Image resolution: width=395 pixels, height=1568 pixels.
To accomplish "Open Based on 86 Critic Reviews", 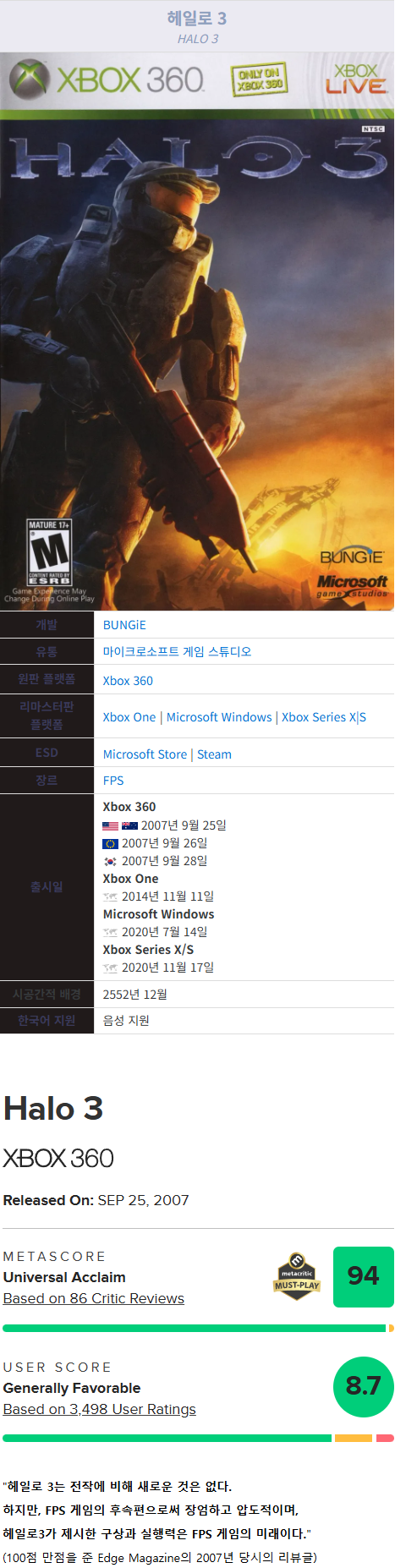I will tap(94, 1298).
